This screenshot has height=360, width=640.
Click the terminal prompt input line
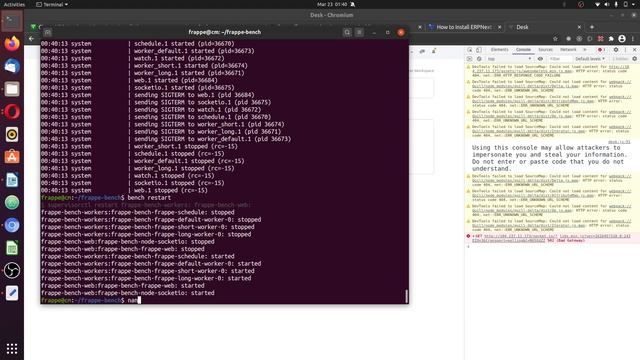tap(224, 300)
